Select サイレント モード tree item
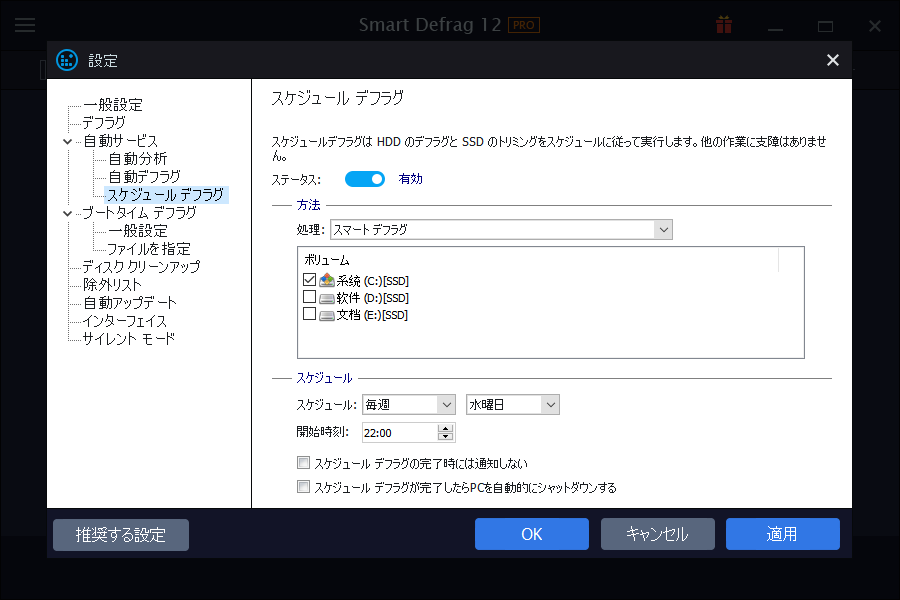Image resolution: width=900 pixels, height=600 pixels. coord(129,339)
